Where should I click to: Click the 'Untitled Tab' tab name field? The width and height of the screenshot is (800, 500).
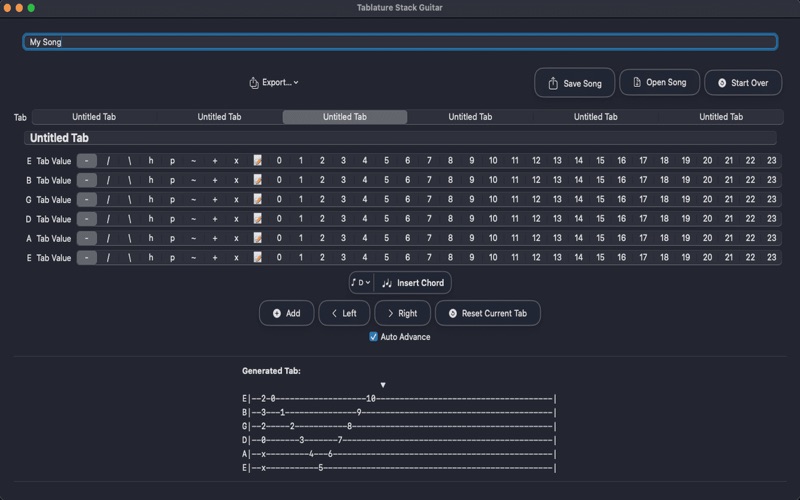400,138
